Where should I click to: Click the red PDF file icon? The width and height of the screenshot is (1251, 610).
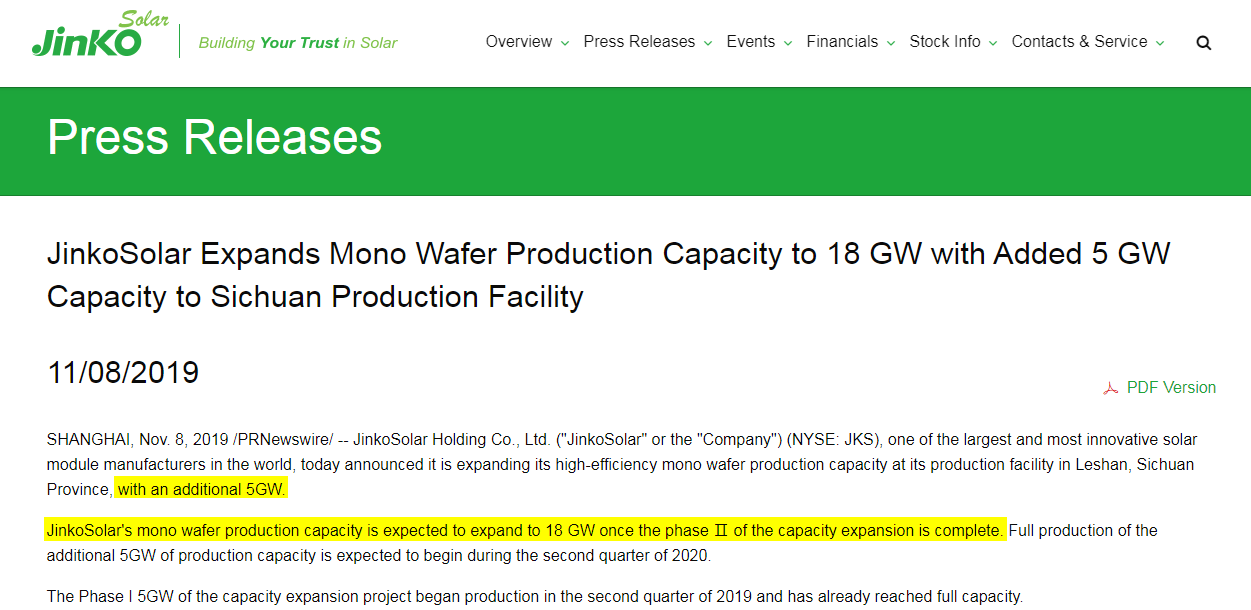(1110, 389)
